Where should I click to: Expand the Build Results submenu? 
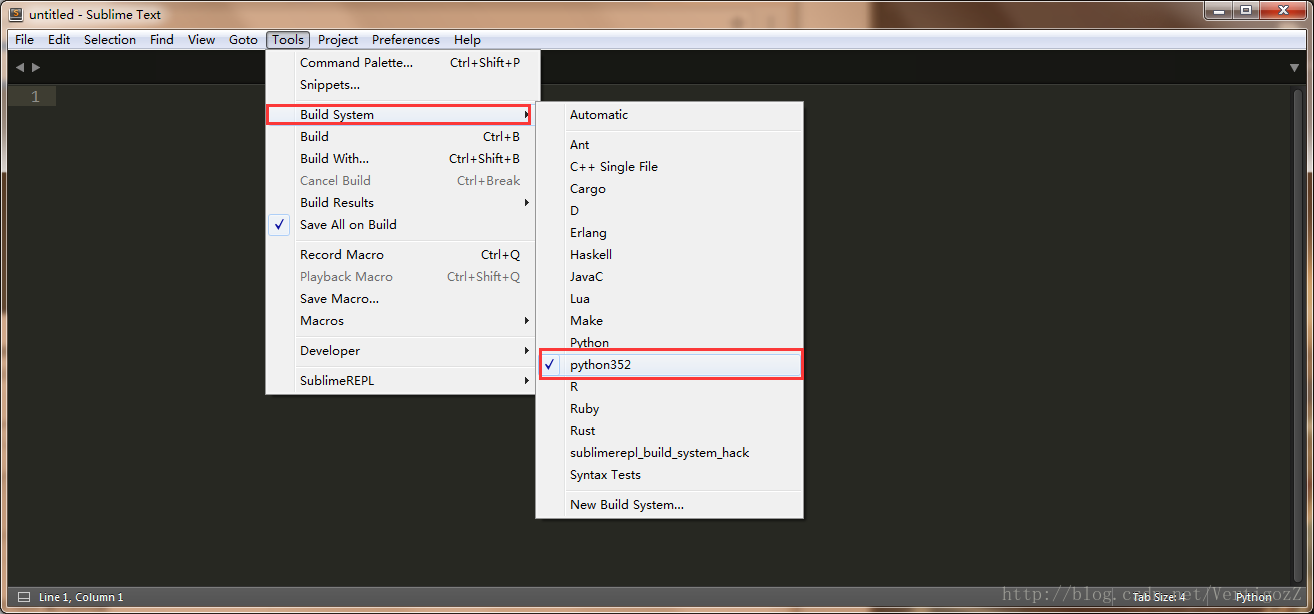pyautogui.click(x=402, y=203)
